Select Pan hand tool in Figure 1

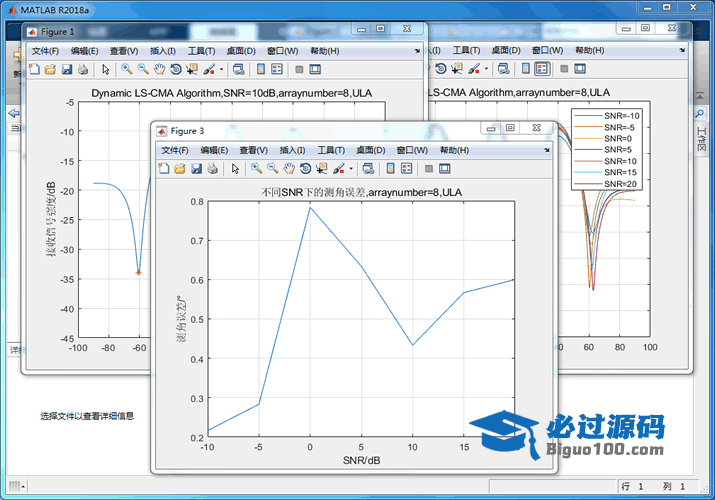[159, 69]
